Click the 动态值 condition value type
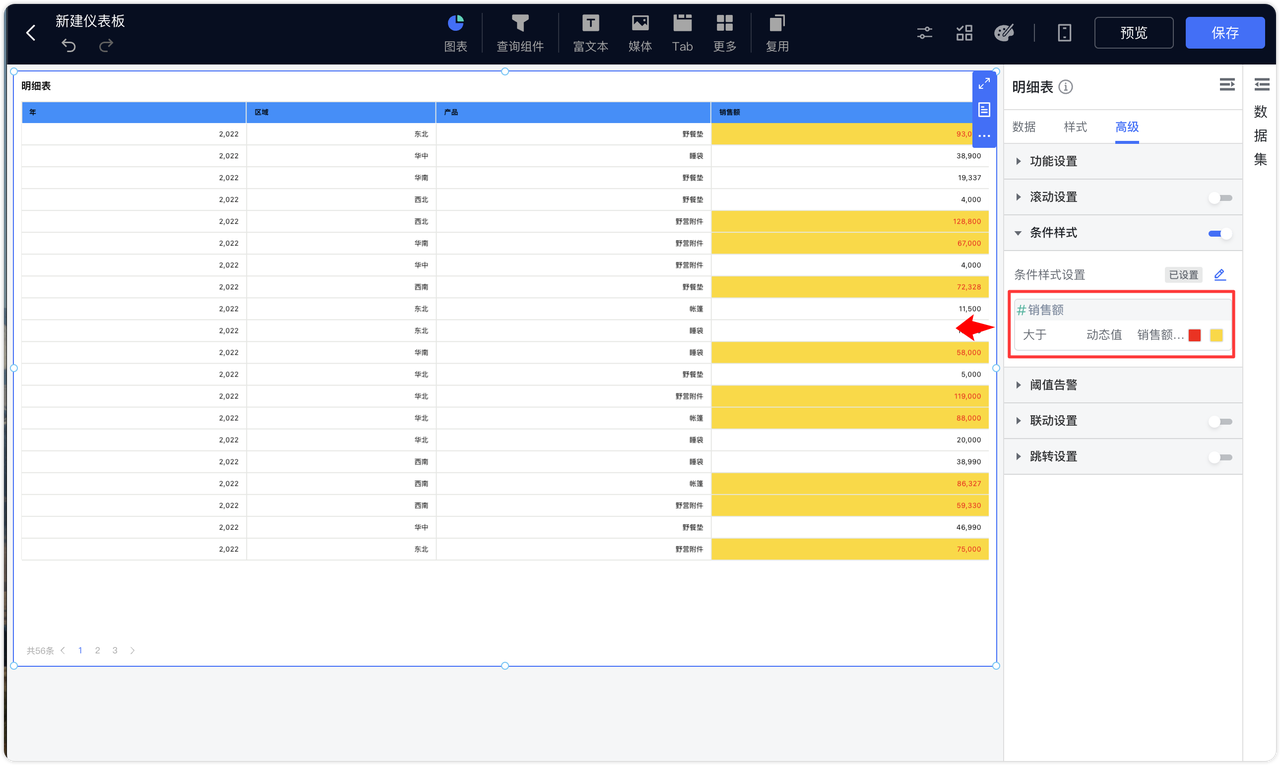 1104,335
